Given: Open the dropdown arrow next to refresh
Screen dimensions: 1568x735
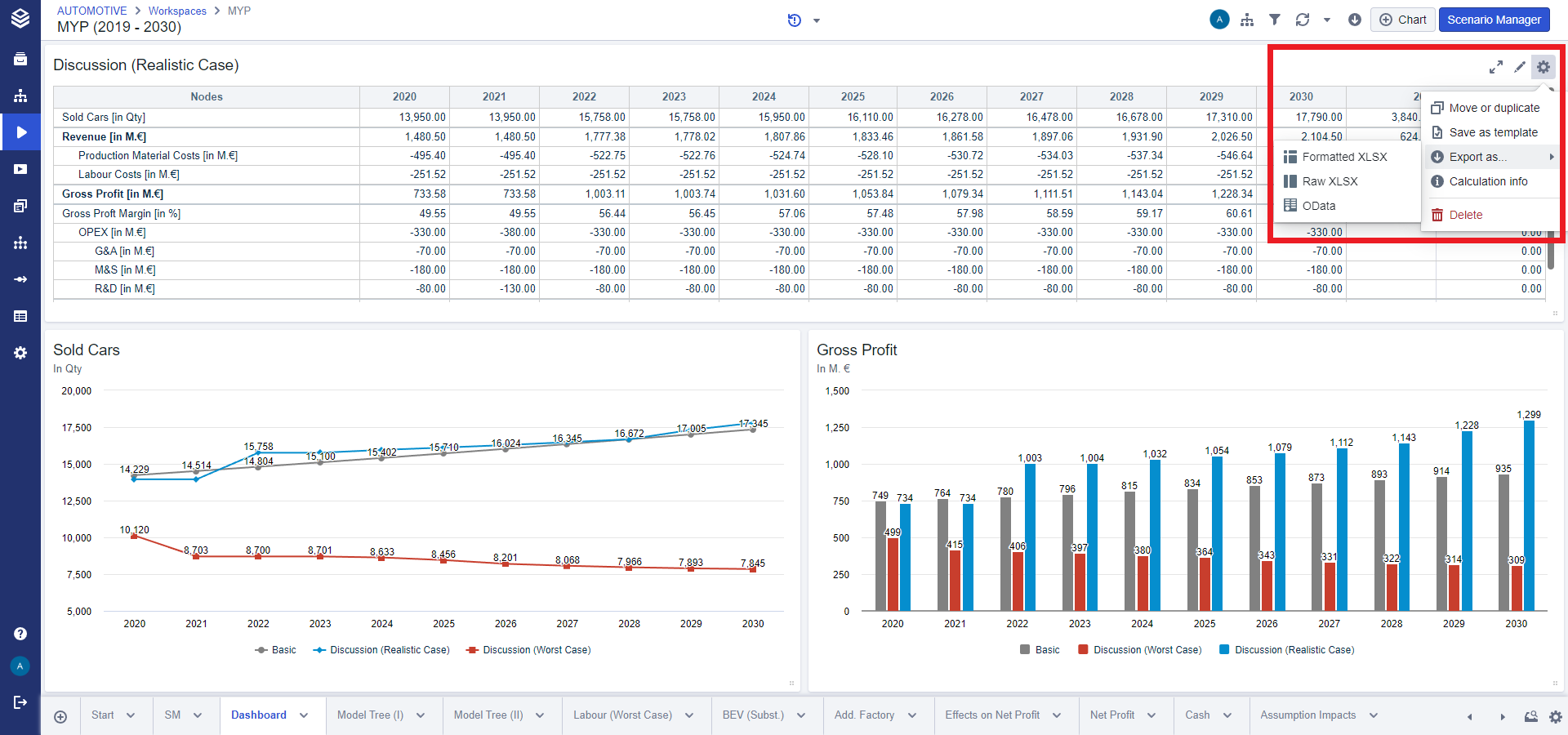Looking at the screenshot, I should point(1327,20).
